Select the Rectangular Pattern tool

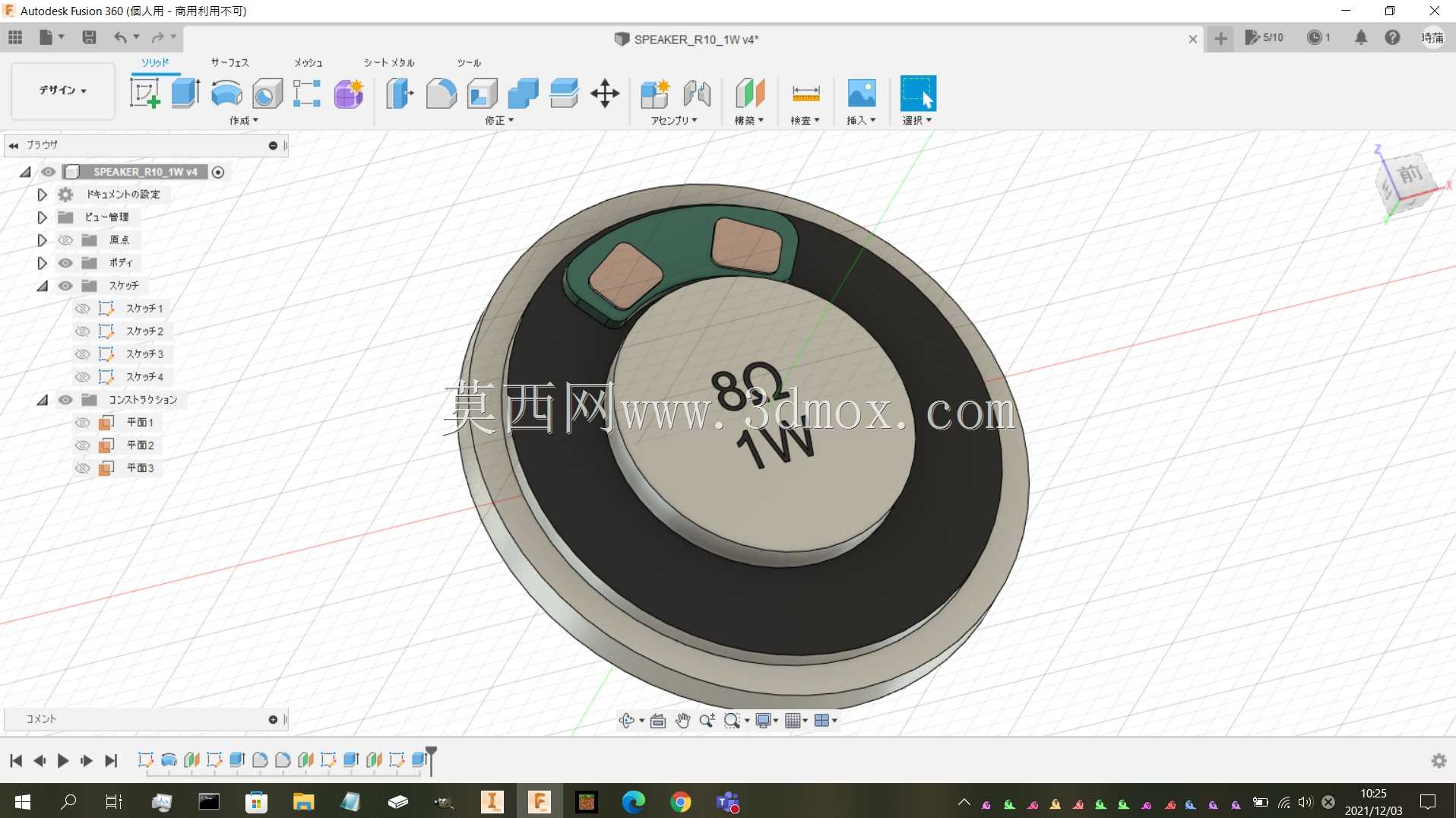[x=307, y=94]
